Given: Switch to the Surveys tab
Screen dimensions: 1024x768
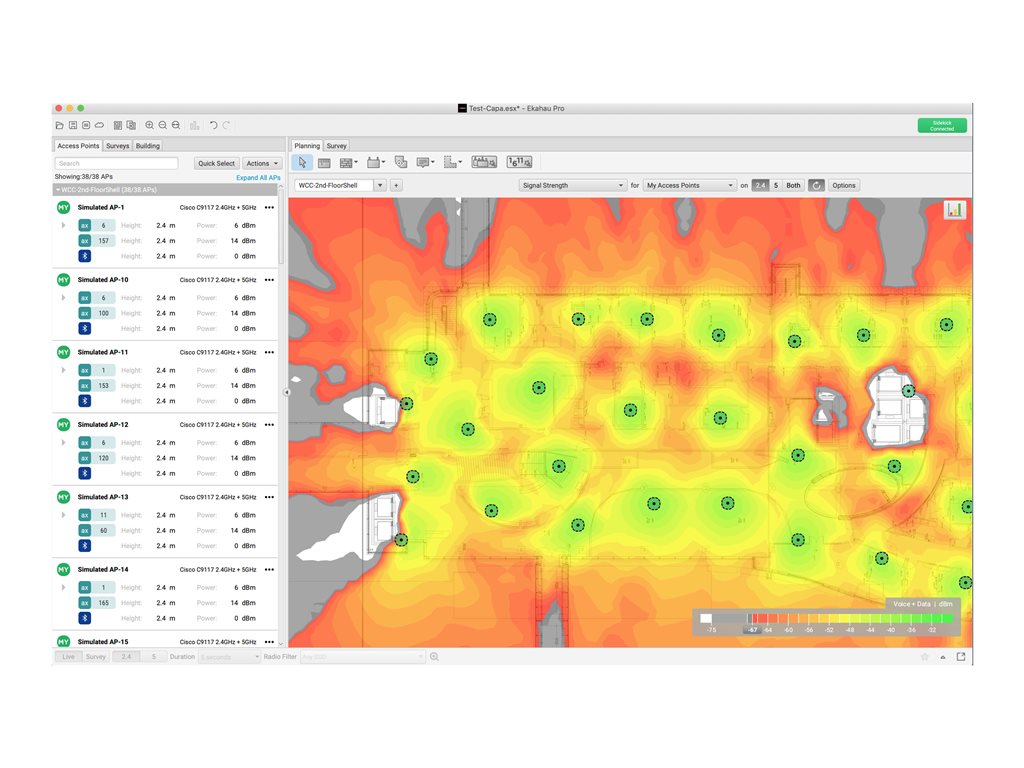Looking at the screenshot, I should (118, 146).
